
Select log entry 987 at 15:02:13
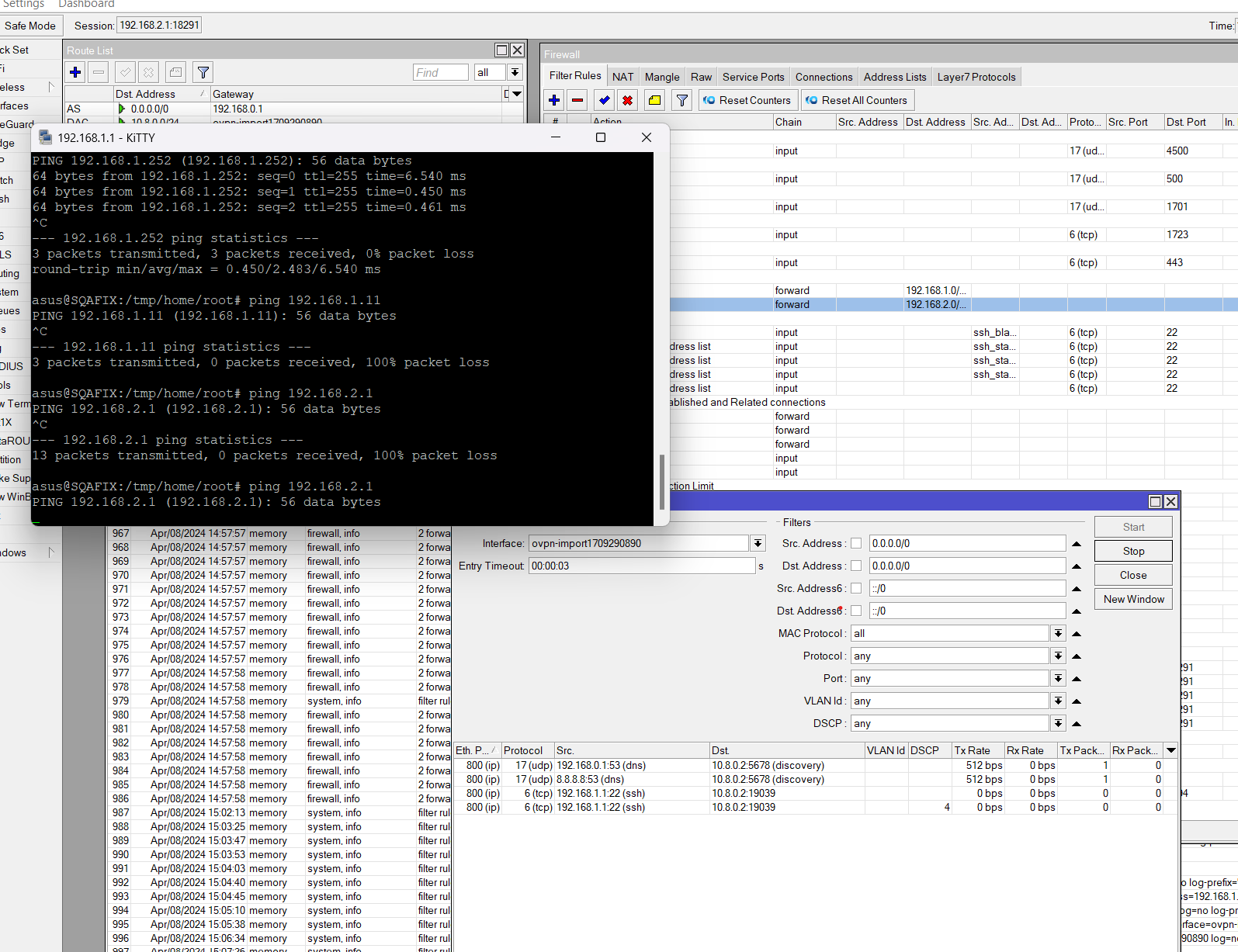(x=279, y=812)
